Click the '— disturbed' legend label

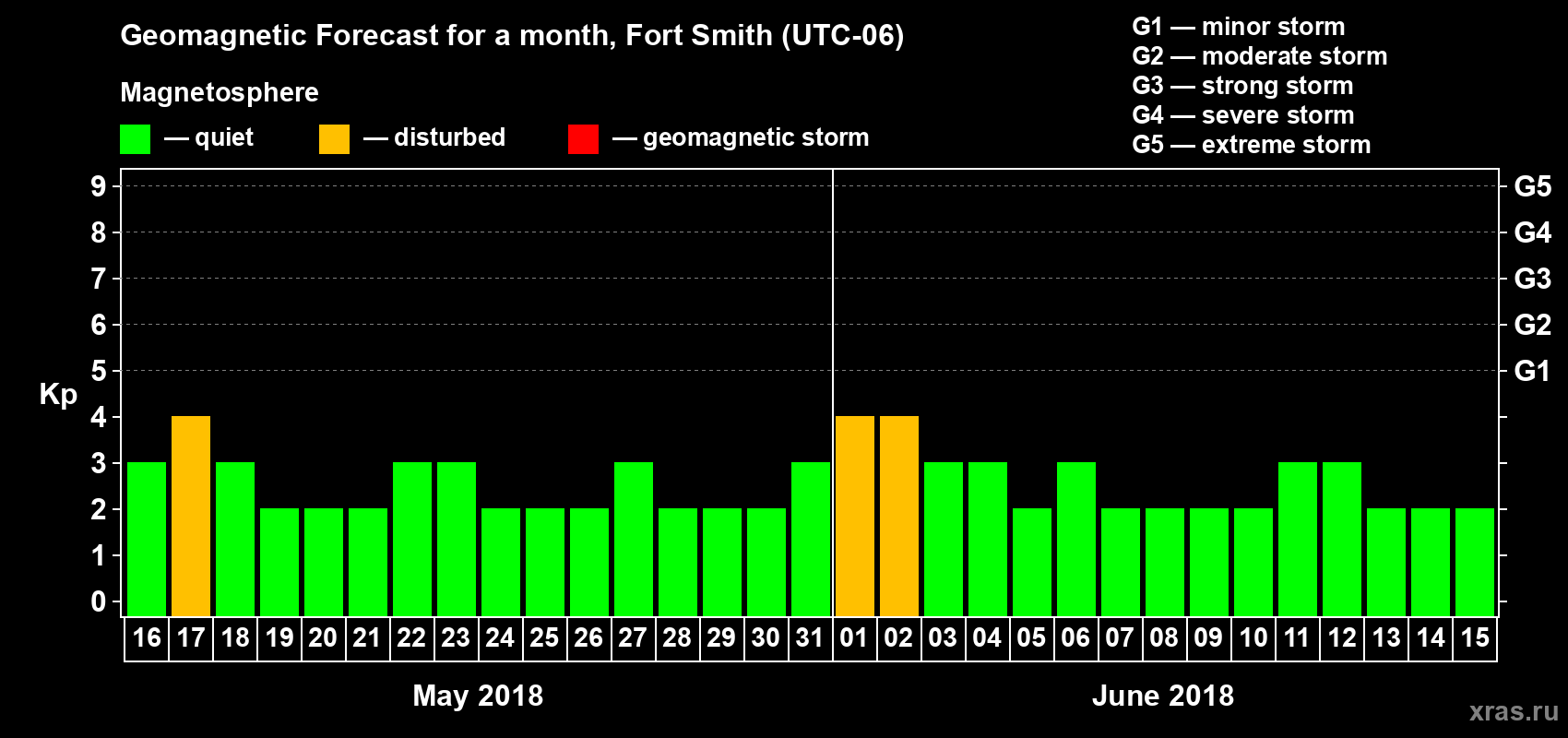click(x=434, y=137)
